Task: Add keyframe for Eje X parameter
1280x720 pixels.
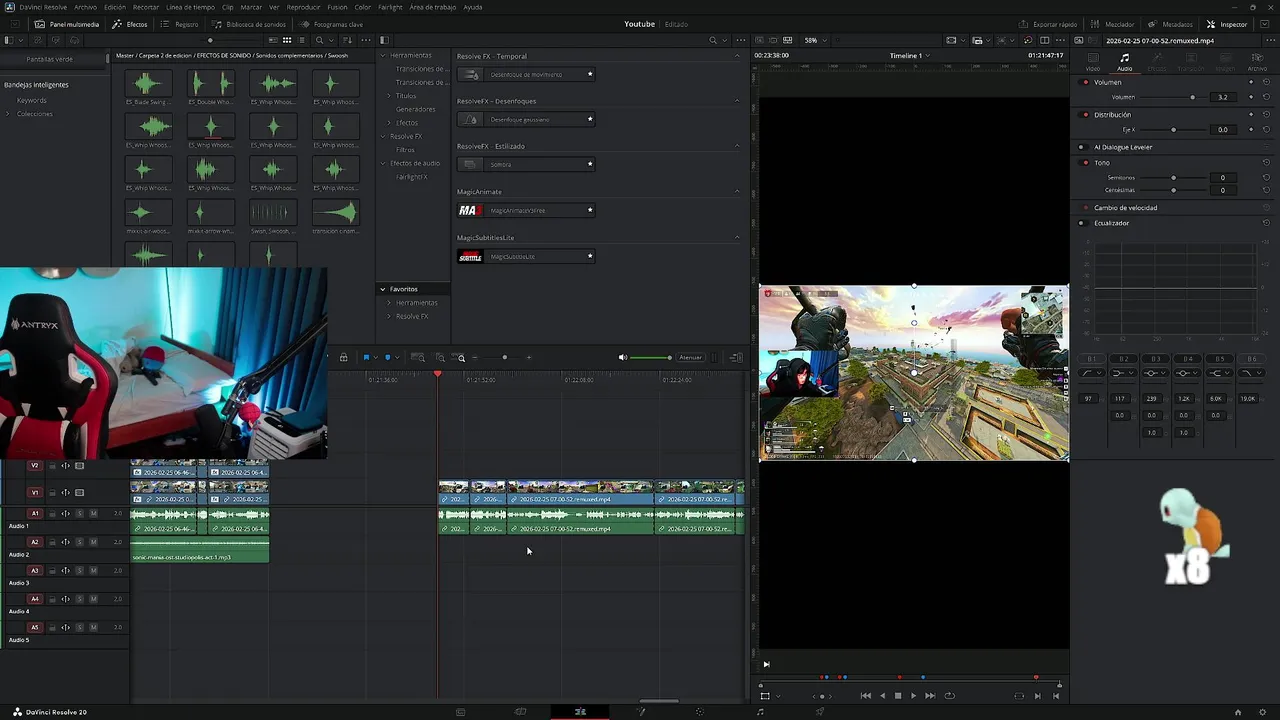Action: tap(1251, 129)
